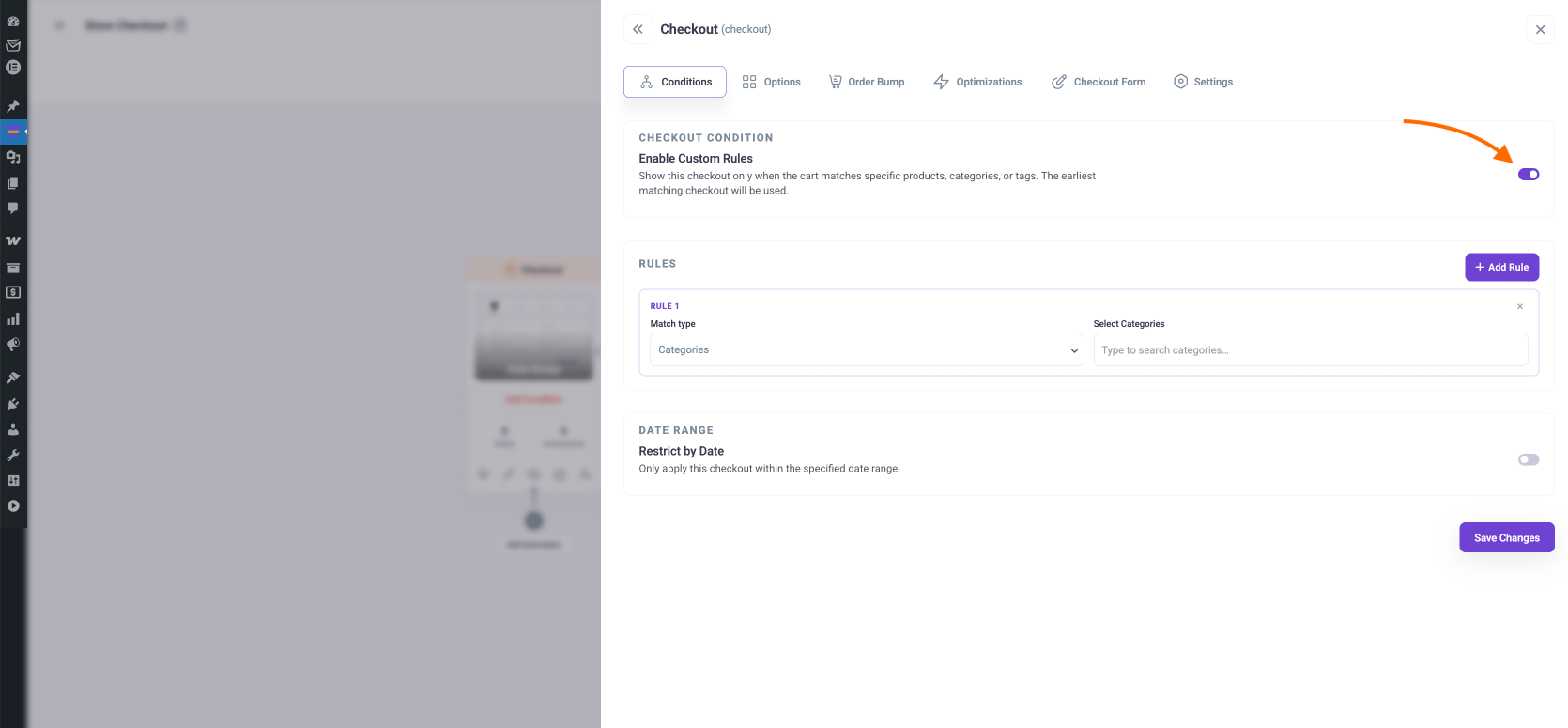The width and height of the screenshot is (1568, 728).
Task: Open Settings sliders icon in sidebar
Action: click(x=13, y=480)
